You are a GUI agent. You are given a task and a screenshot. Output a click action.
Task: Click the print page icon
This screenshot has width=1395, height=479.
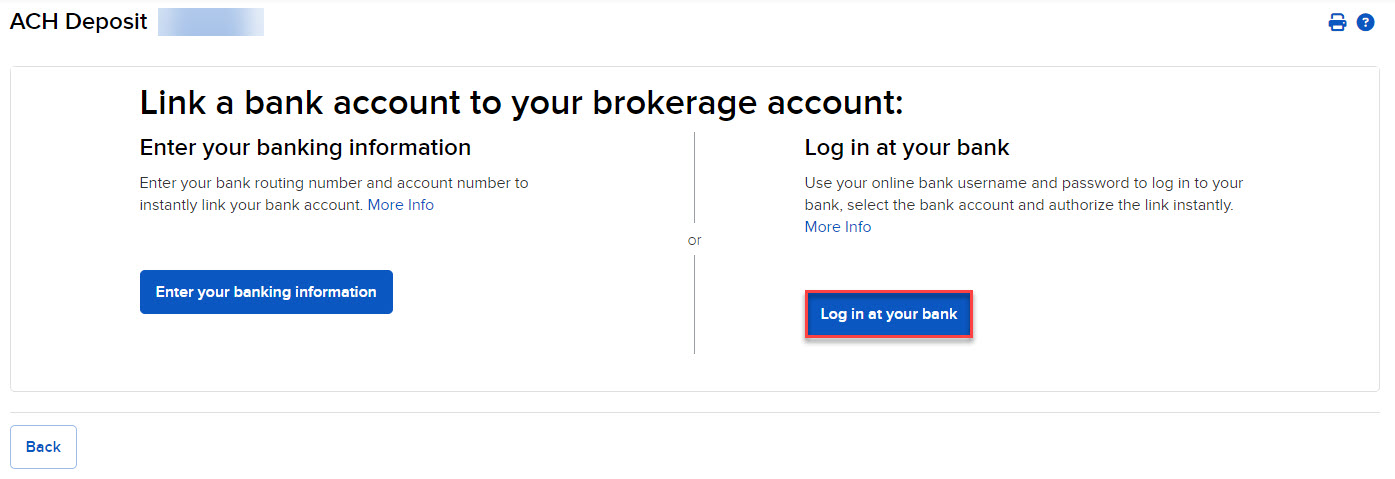(1337, 22)
